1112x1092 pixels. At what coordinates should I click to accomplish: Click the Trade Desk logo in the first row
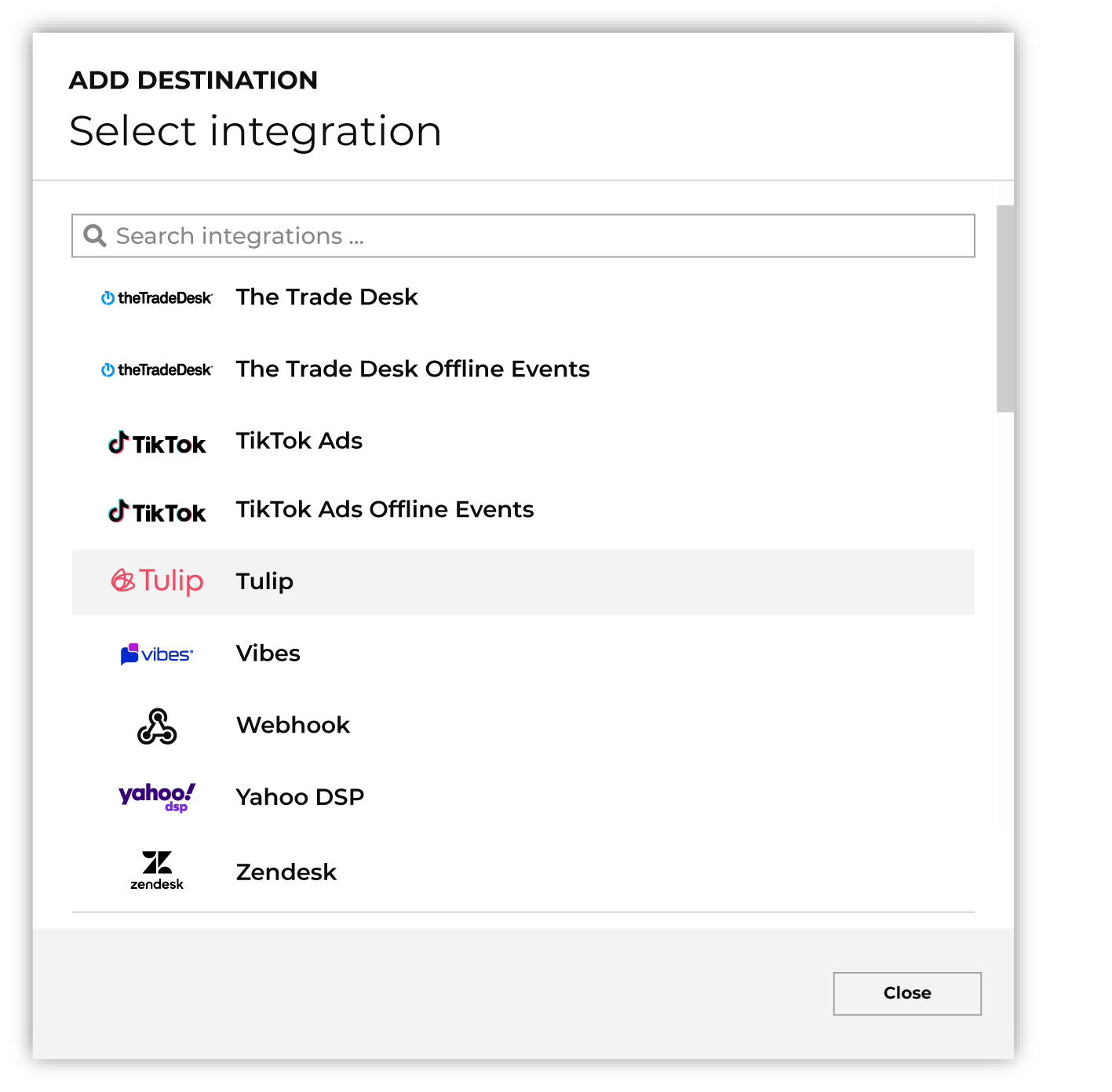point(157,298)
